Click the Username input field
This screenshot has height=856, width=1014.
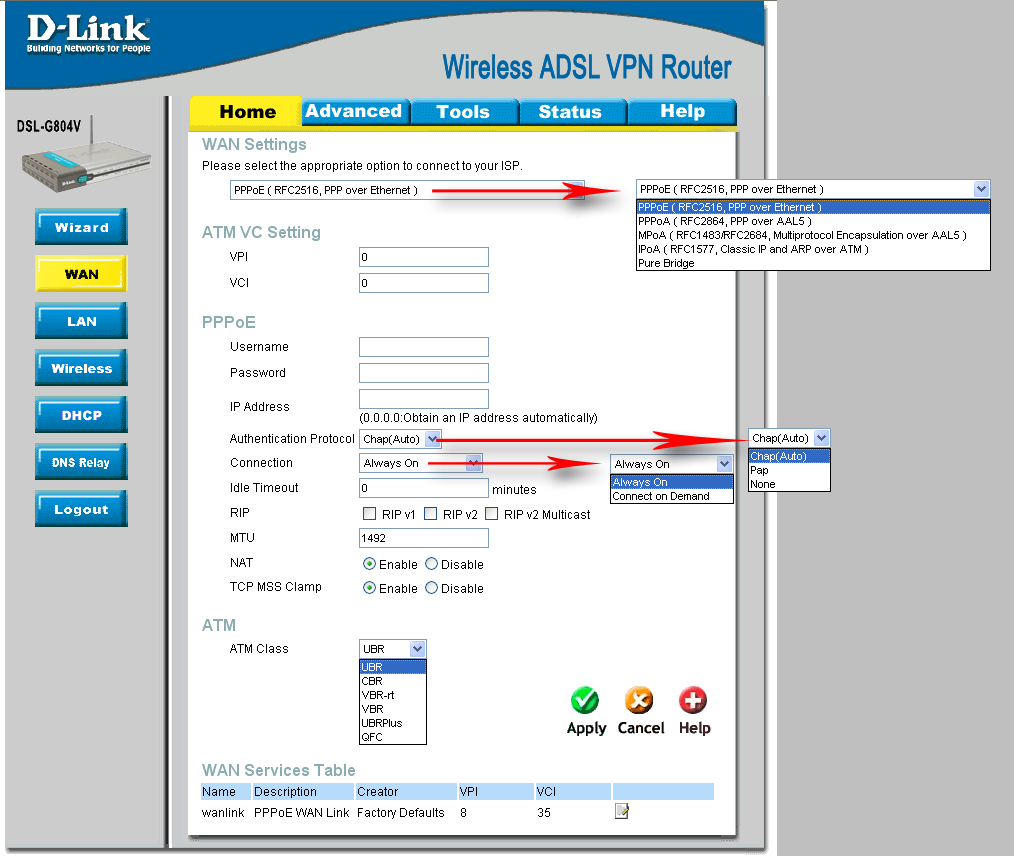coord(424,347)
